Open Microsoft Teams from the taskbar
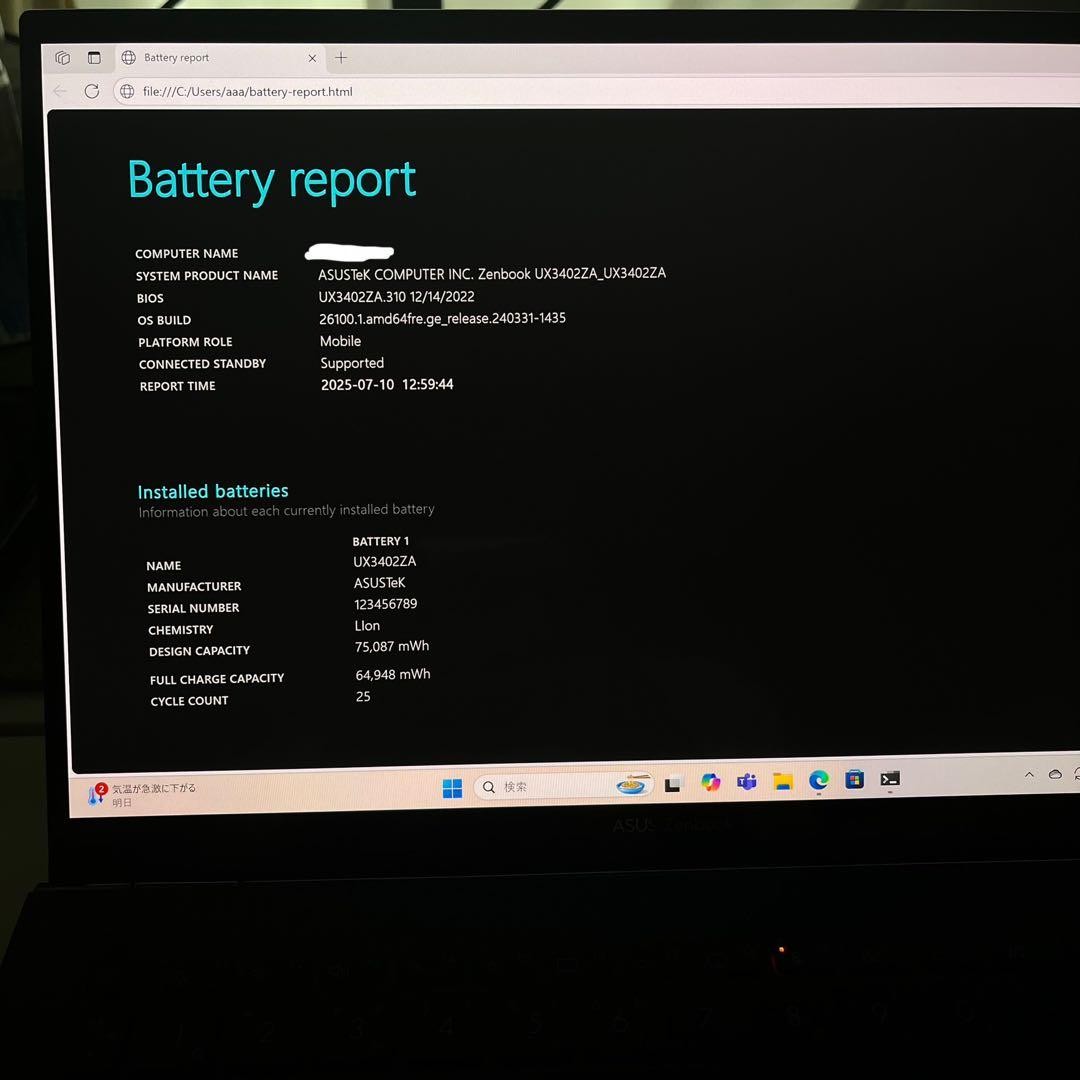Screen dimensions: 1080x1080 [x=747, y=782]
